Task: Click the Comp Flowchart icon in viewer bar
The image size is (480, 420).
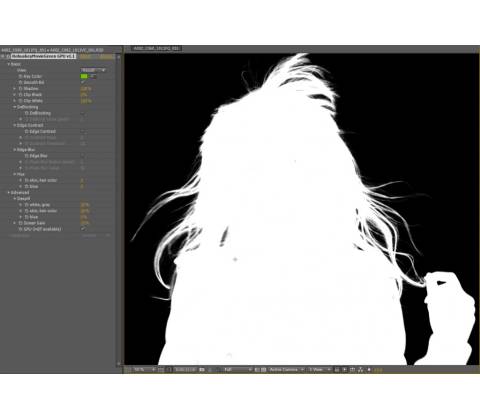Action: (x=360, y=370)
